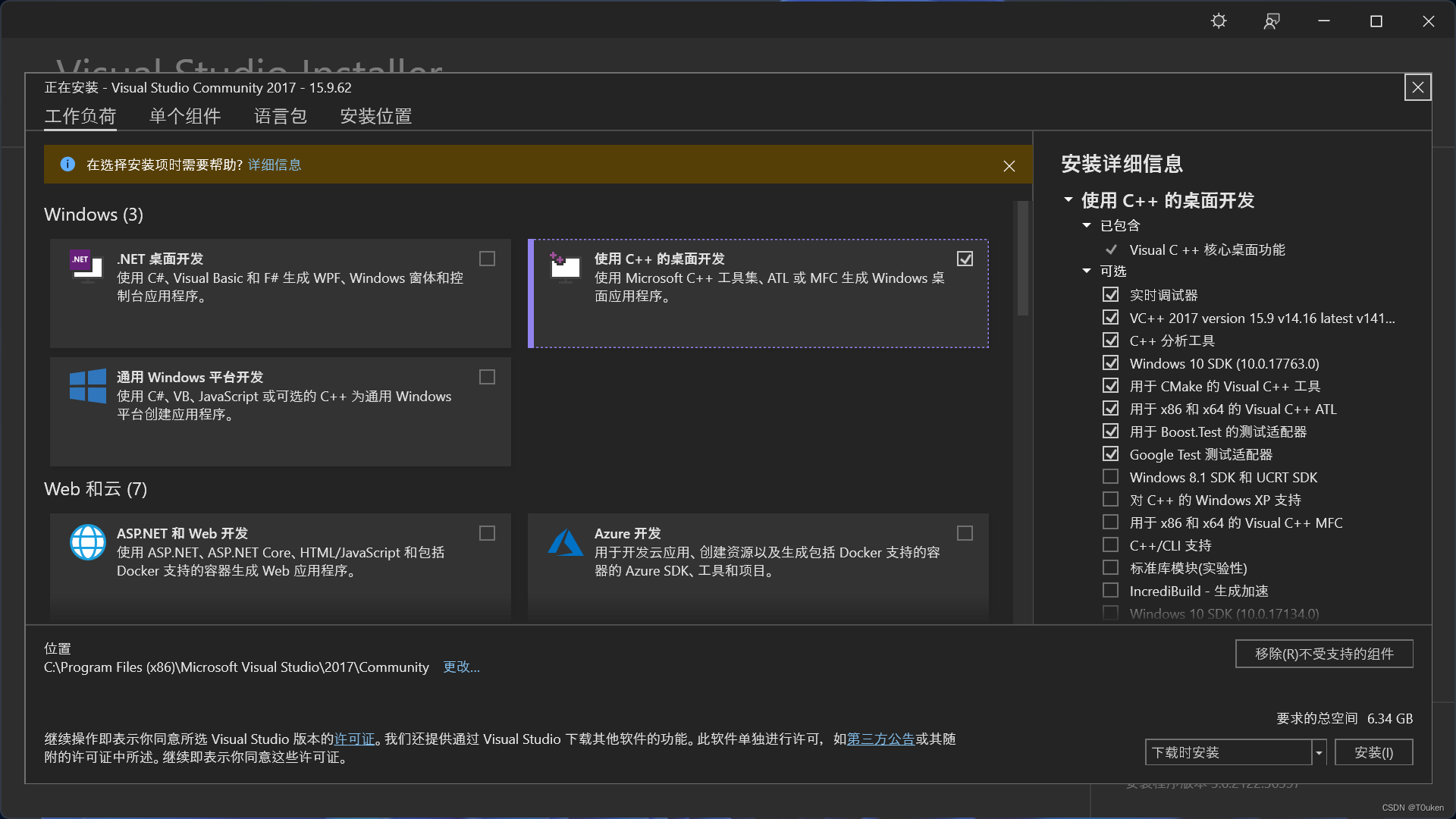Click the Universal Windows Platform workload icon
The image size is (1456, 819).
click(x=88, y=385)
